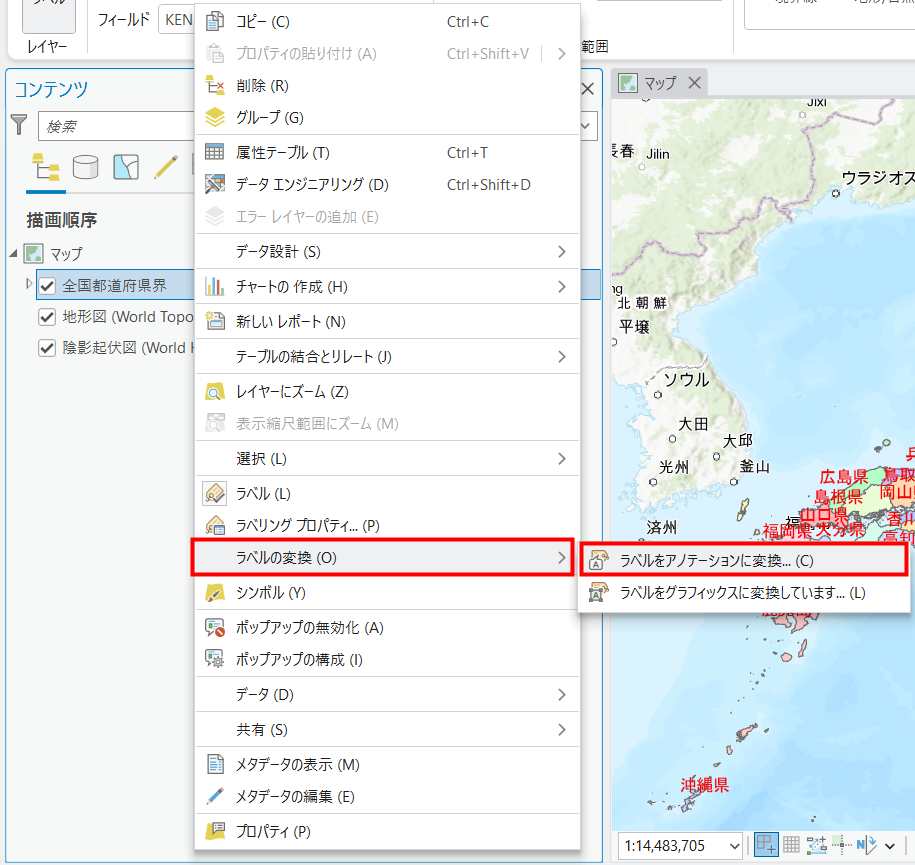Click List By Editing pencil icon

tap(165, 166)
